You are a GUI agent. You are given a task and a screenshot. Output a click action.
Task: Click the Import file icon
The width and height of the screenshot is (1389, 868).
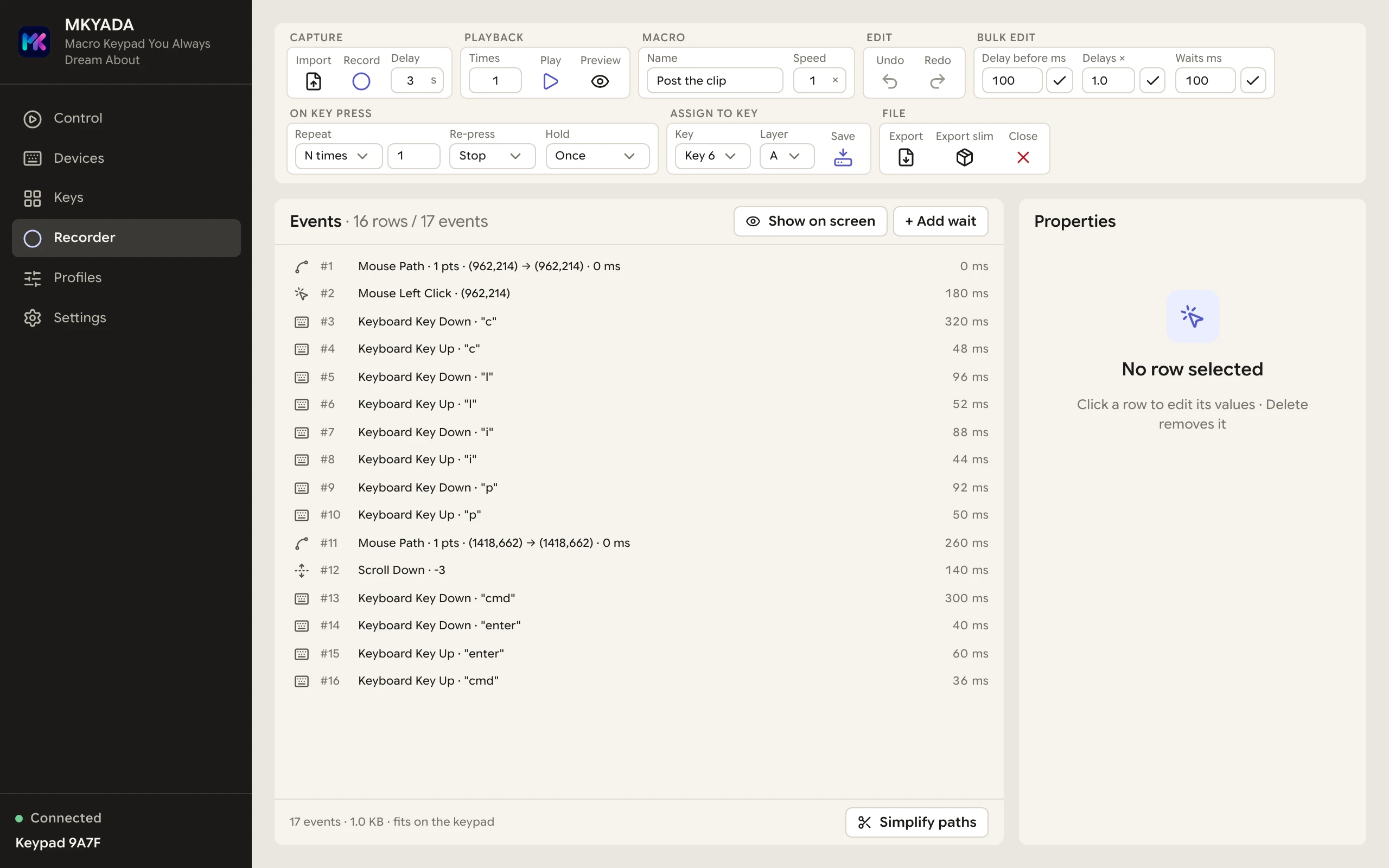tap(314, 81)
